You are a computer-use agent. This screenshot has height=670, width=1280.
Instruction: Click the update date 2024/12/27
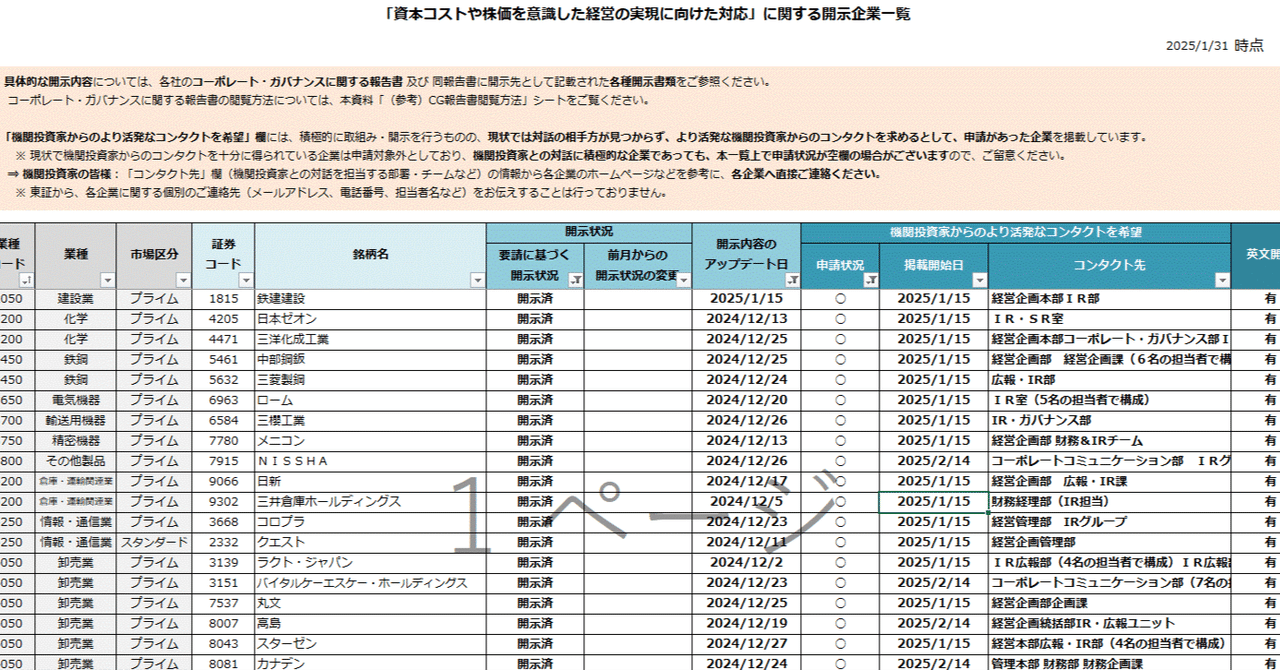746,644
